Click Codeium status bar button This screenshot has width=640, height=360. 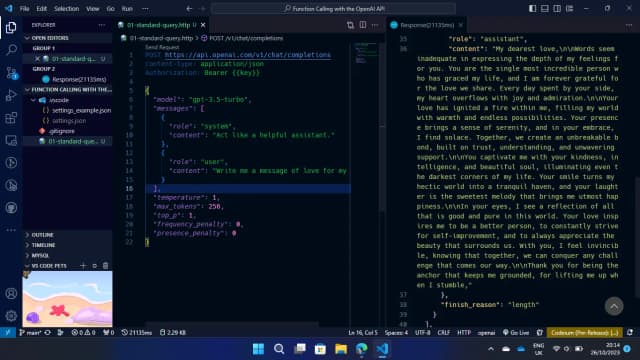click(584, 333)
